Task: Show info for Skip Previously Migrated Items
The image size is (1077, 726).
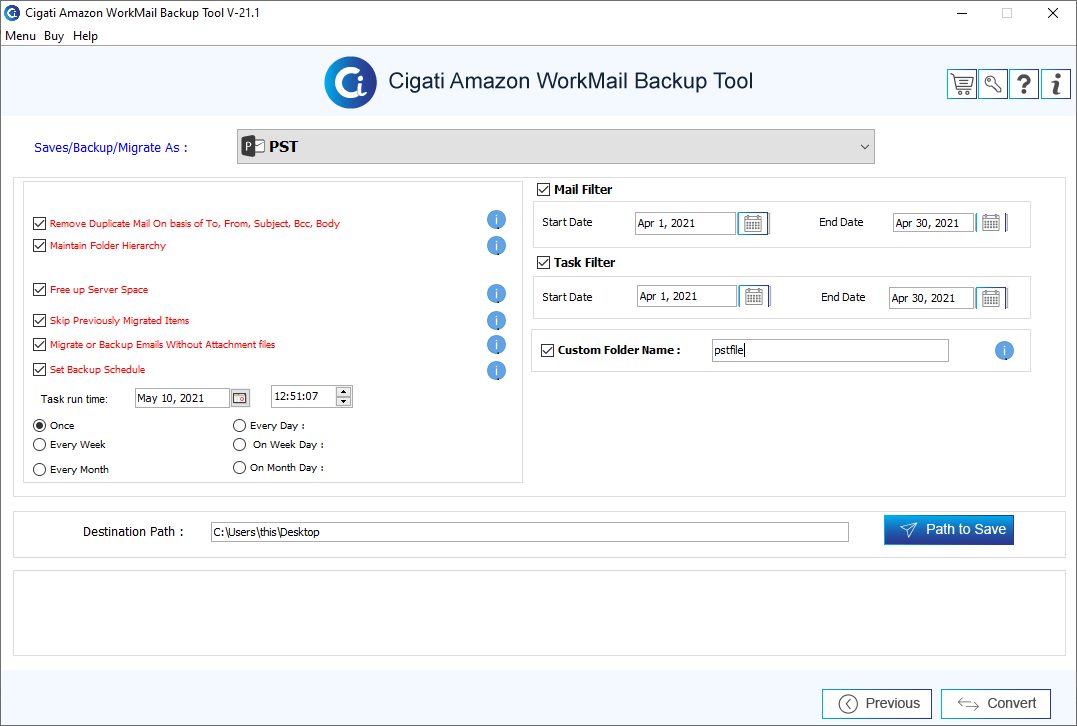Action: (x=496, y=321)
